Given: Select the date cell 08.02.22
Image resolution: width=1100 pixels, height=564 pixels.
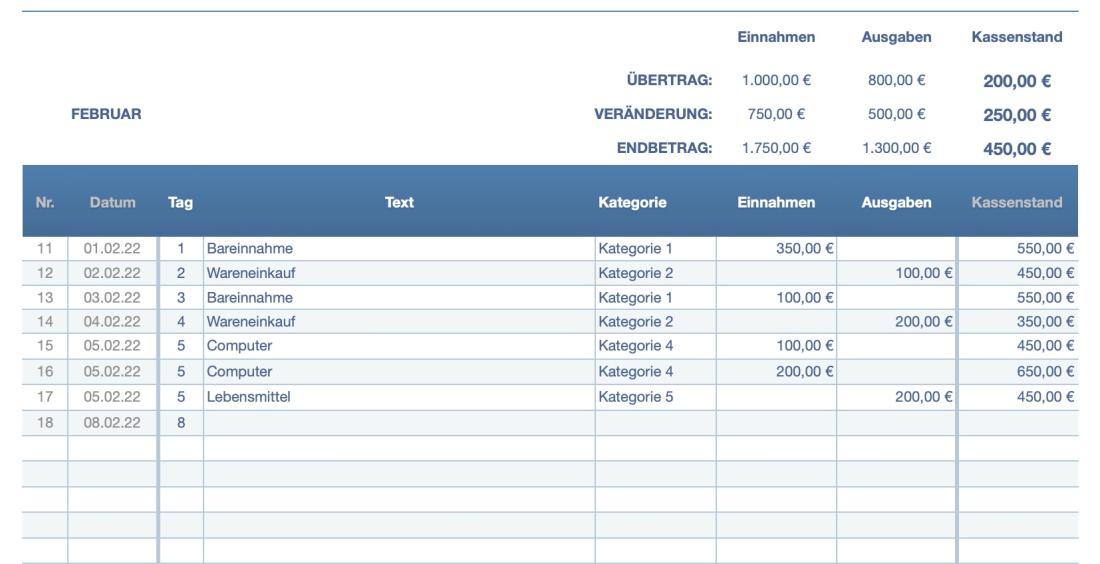Looking at the screenshot, I should tap(112, 423).
